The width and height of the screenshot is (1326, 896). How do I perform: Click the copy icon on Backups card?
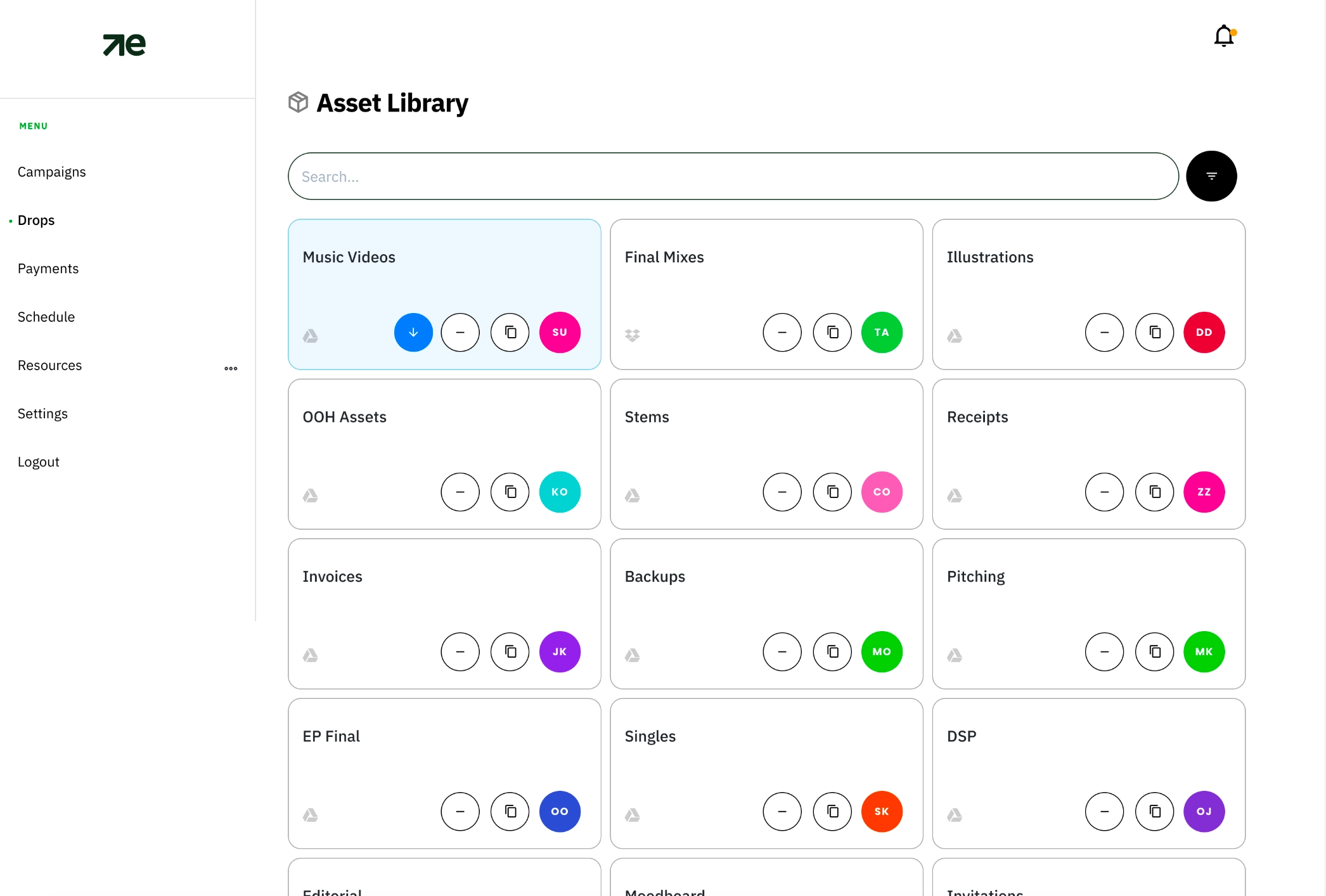click(832, 651)
